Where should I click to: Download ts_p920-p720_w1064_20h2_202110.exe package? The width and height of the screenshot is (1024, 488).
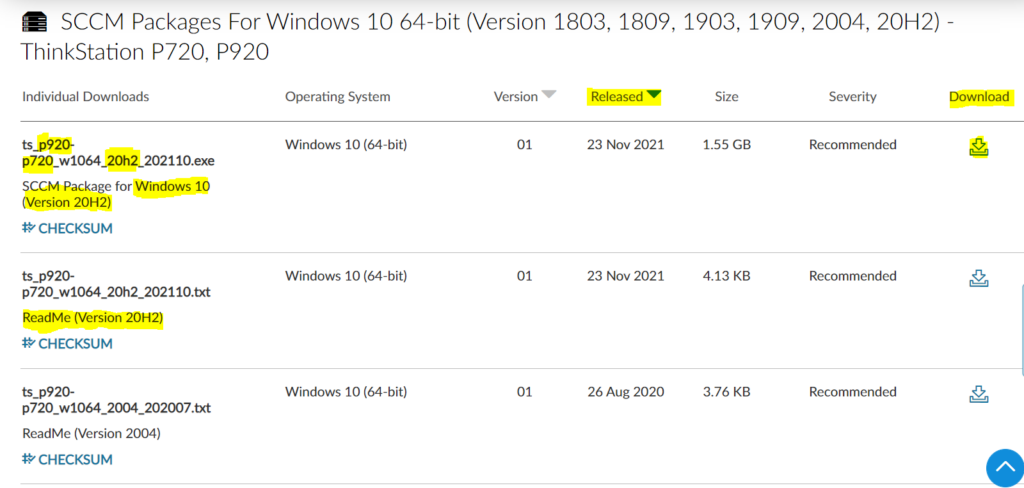pyautogui.click(x=978, y=147)
